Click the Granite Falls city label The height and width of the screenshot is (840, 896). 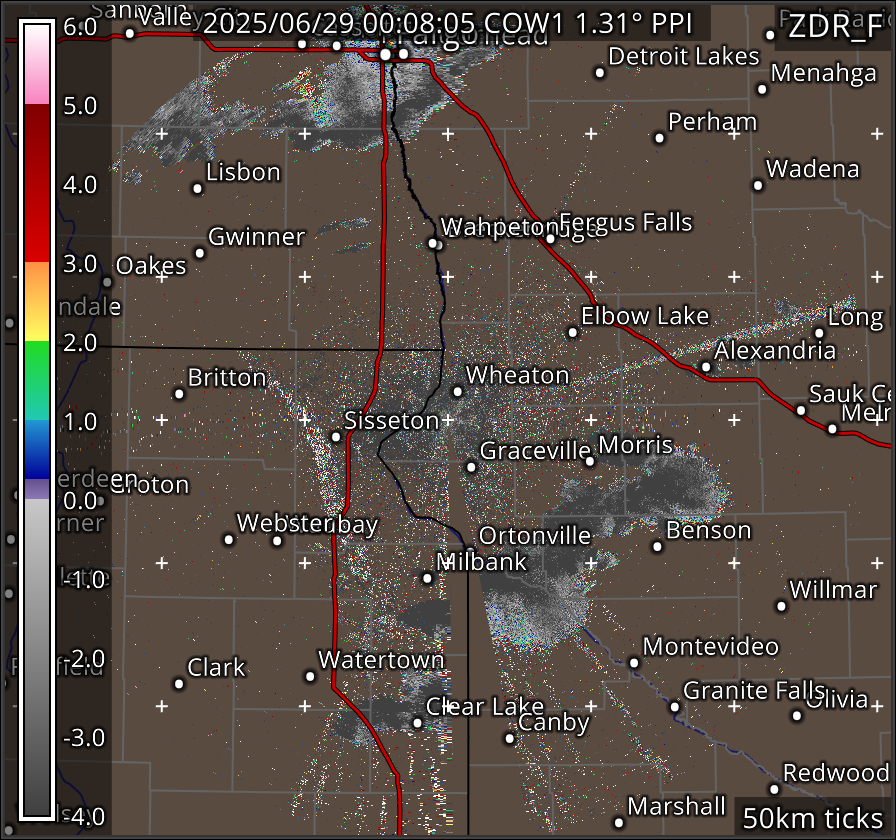point(754,691)
